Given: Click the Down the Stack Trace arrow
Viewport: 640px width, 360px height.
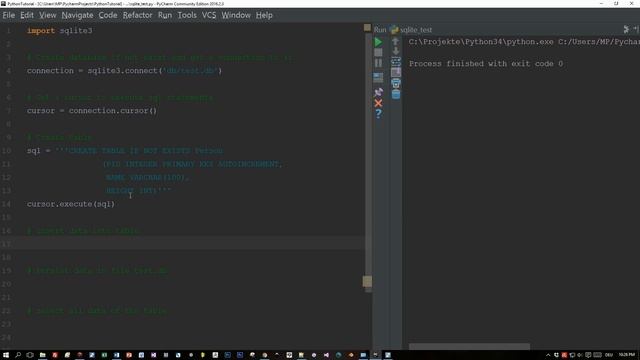Looking at the screenshot, I should tap(396, 51).
